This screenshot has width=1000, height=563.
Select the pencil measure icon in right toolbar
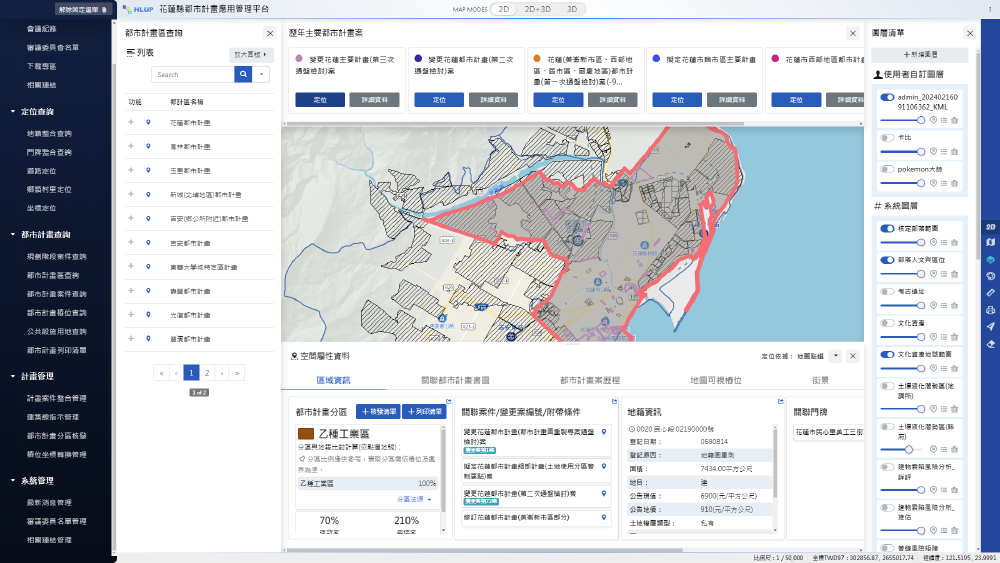[x=990, y=293]
